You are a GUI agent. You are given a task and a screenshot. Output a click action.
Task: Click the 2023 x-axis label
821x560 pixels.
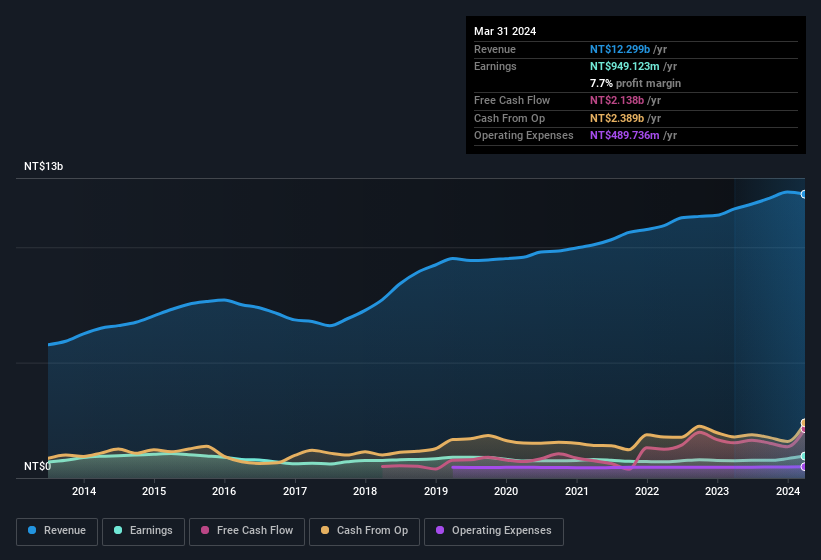(x=717, y=491)
